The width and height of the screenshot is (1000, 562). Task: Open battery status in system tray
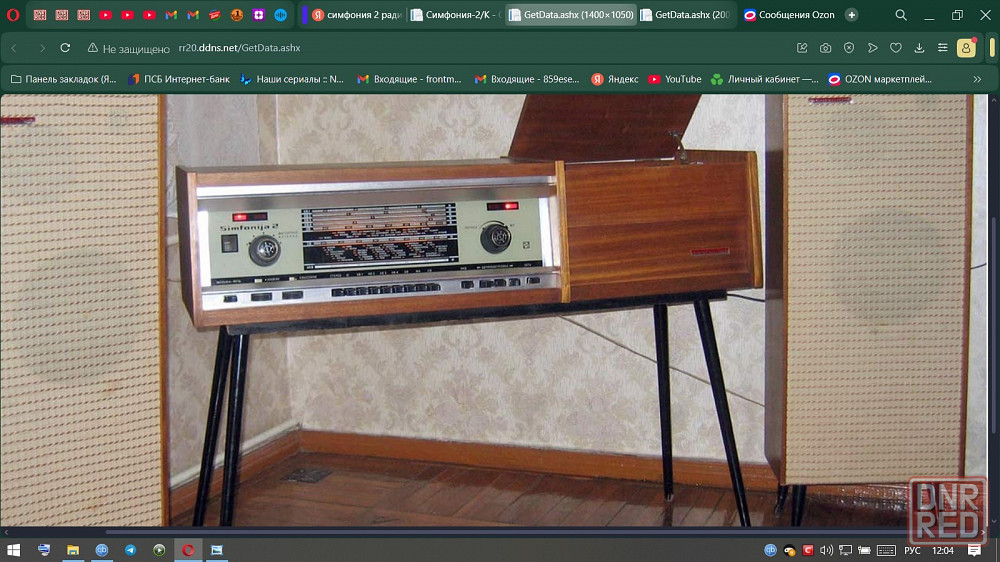864,550
